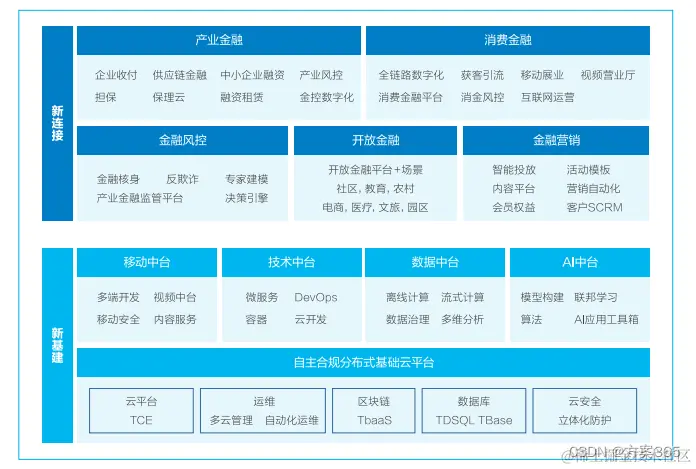Select AI应用工具箱 text
This screenshot has height=469, width=696.
click(606, 319)
